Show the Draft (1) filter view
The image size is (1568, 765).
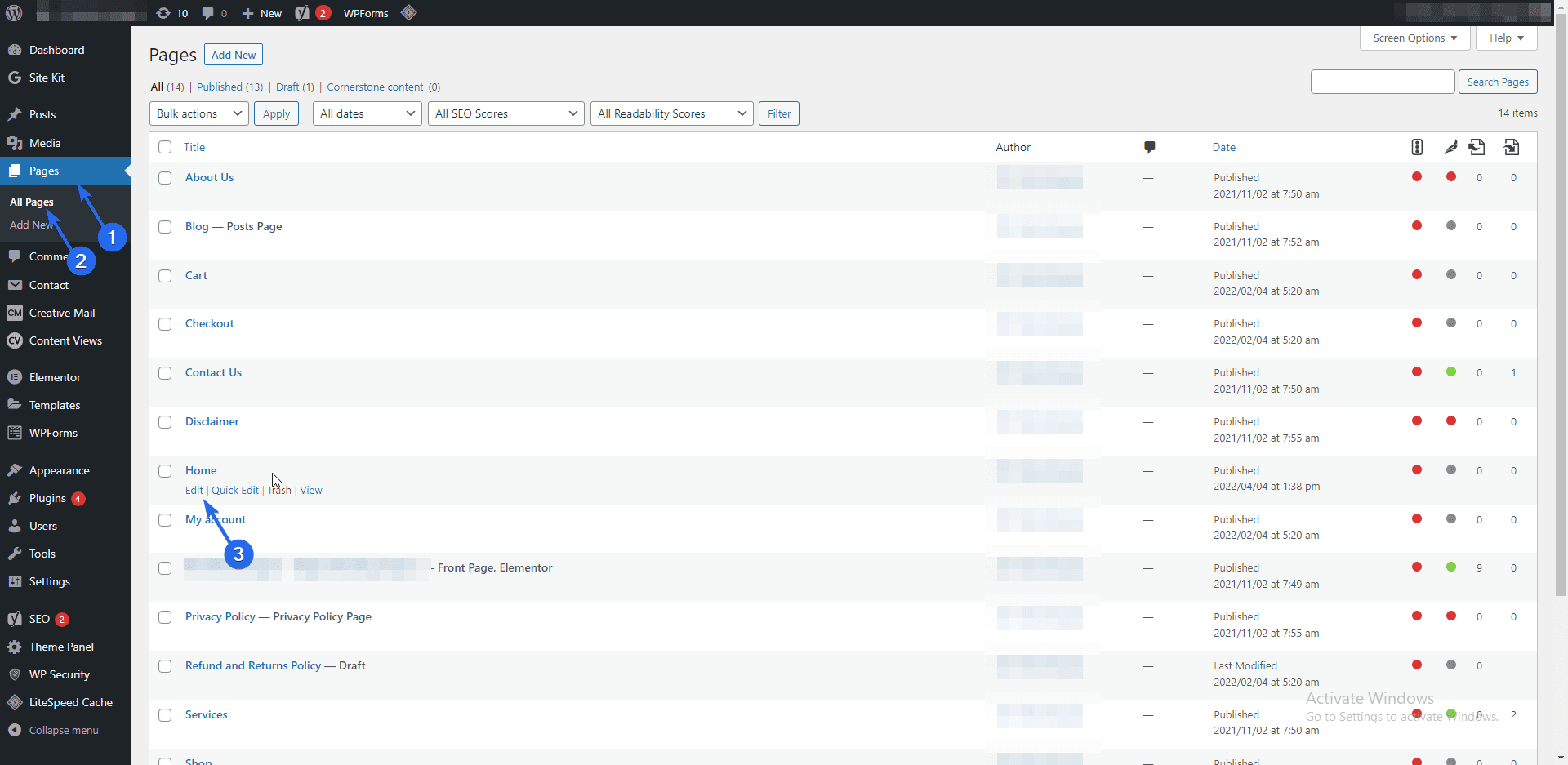pos(295,87)
